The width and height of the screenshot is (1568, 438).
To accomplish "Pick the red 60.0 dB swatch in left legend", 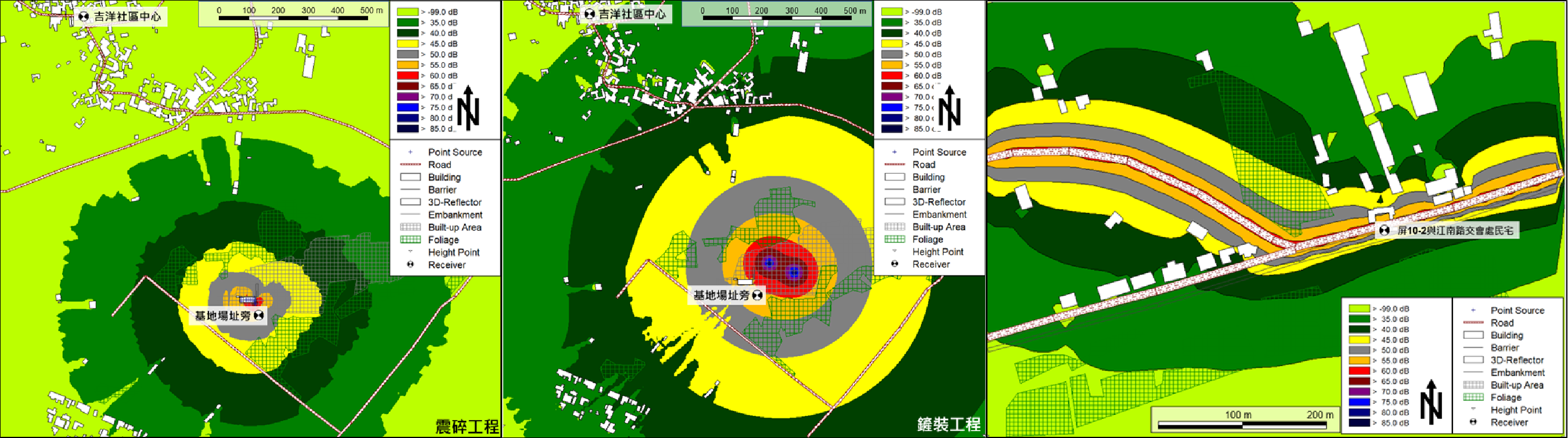I will [407, 75].
